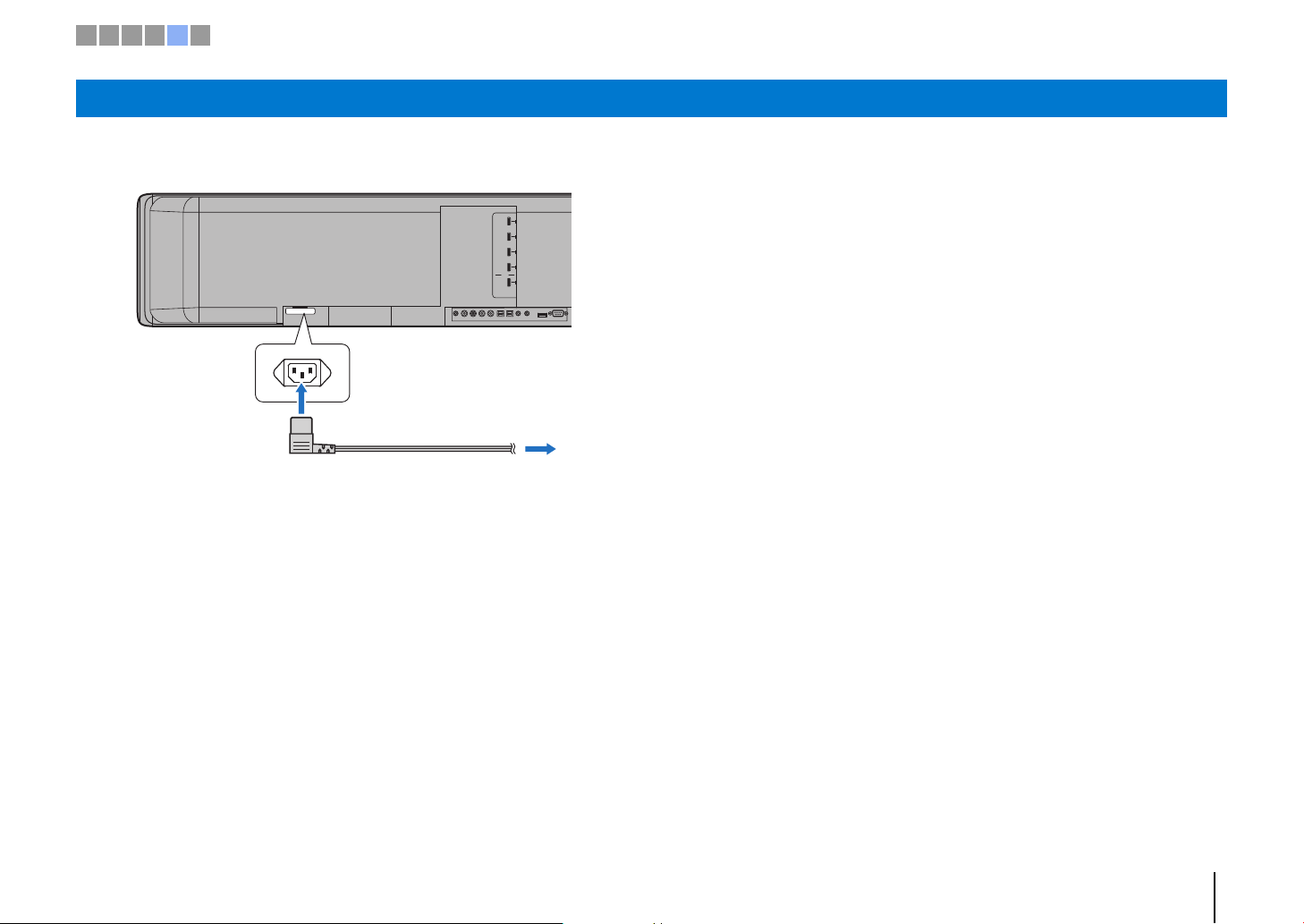Click the rear jack panel connector row
Screen dimensions: 1304x924
(x=510, y=314)
